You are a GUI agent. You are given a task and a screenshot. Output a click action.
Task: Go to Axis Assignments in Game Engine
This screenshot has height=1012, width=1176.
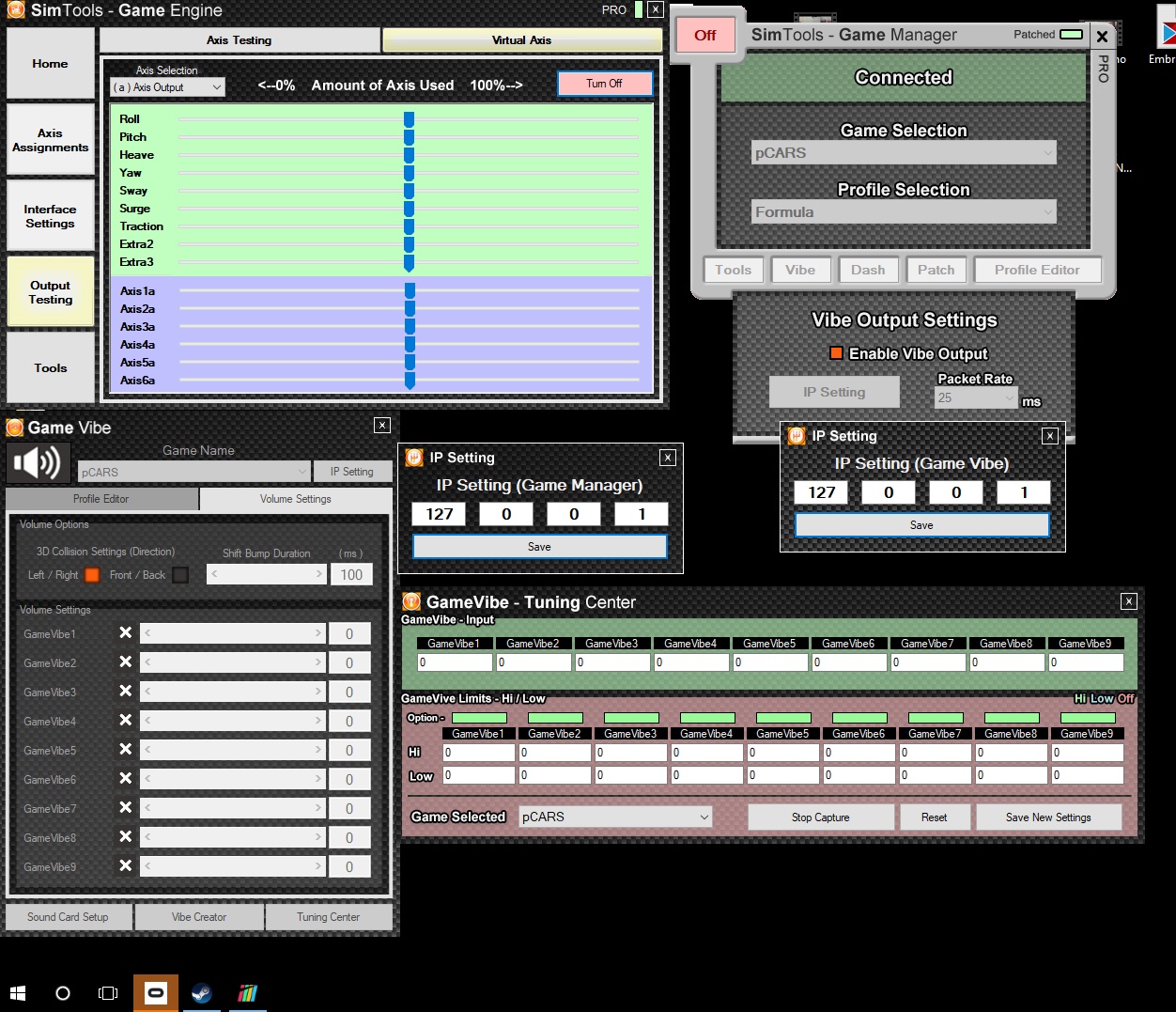(51, 140)
